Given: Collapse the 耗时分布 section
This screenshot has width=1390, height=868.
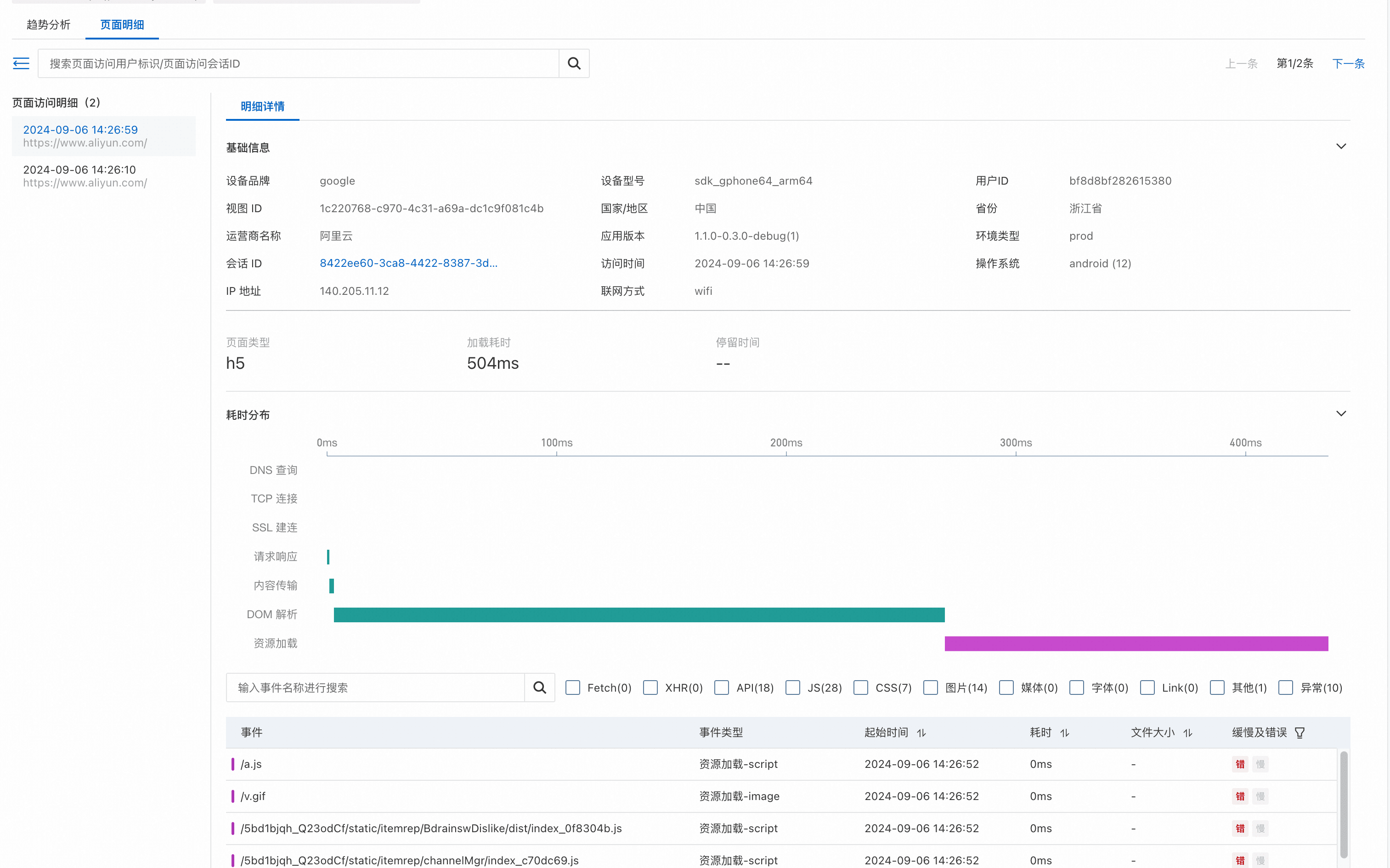Looking at the screenshot, I should (1341, 413).
